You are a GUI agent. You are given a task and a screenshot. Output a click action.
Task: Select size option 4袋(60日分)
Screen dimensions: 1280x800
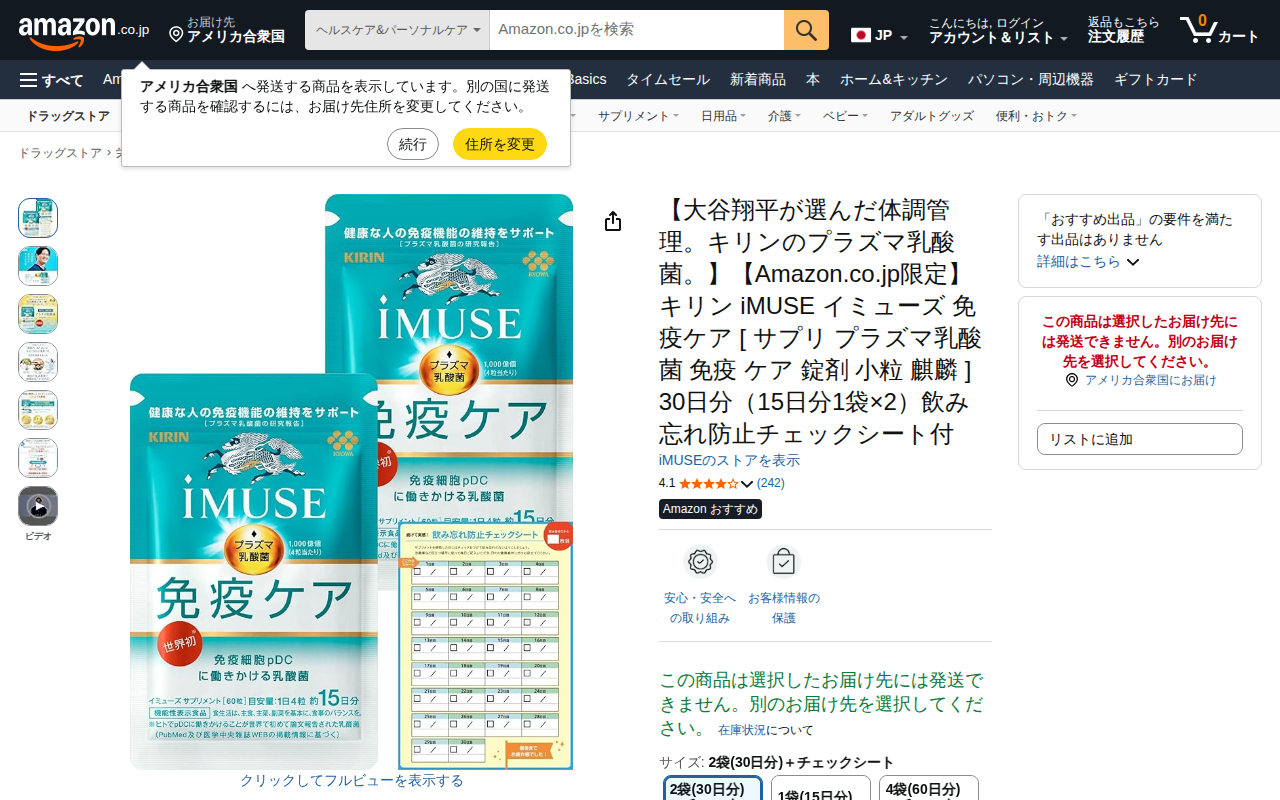pos(929,788)
